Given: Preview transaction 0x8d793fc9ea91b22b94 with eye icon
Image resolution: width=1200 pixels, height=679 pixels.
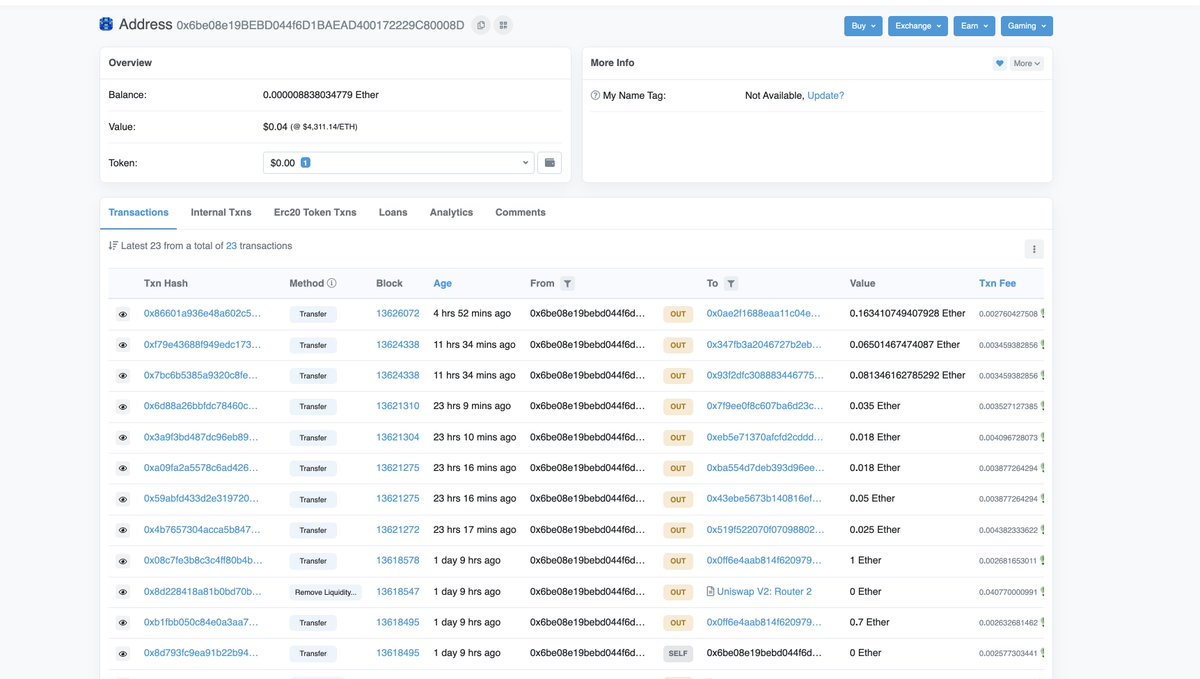Looking at the screenshot, I should point(123,654).
